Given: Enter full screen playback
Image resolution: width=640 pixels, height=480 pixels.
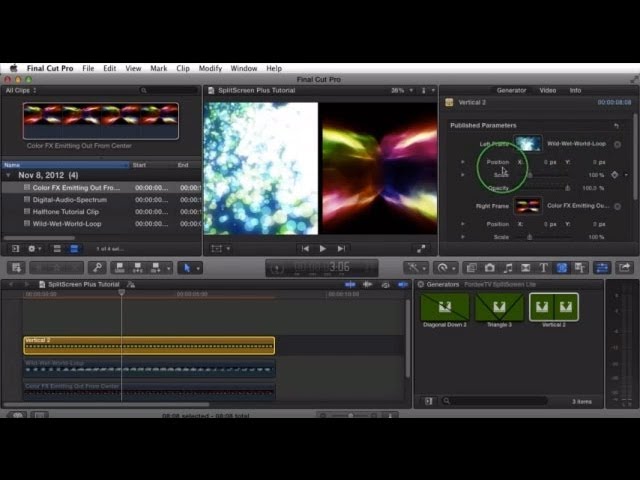Looking at the screenshot, I should coord(421,249).
